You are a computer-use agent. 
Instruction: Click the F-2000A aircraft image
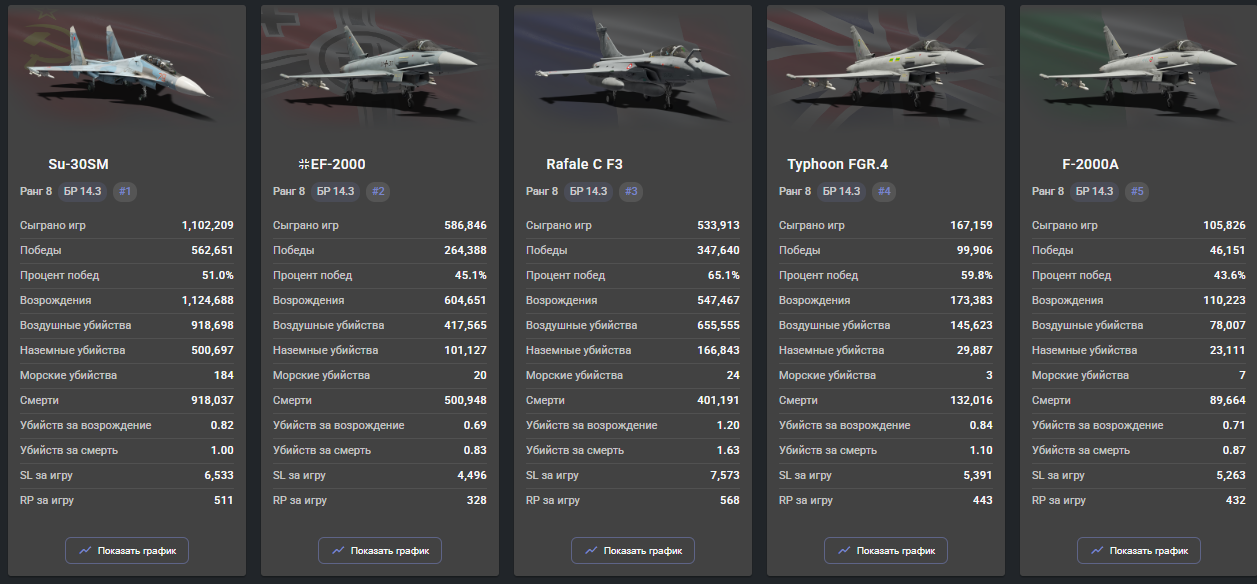coord(1137,72)
